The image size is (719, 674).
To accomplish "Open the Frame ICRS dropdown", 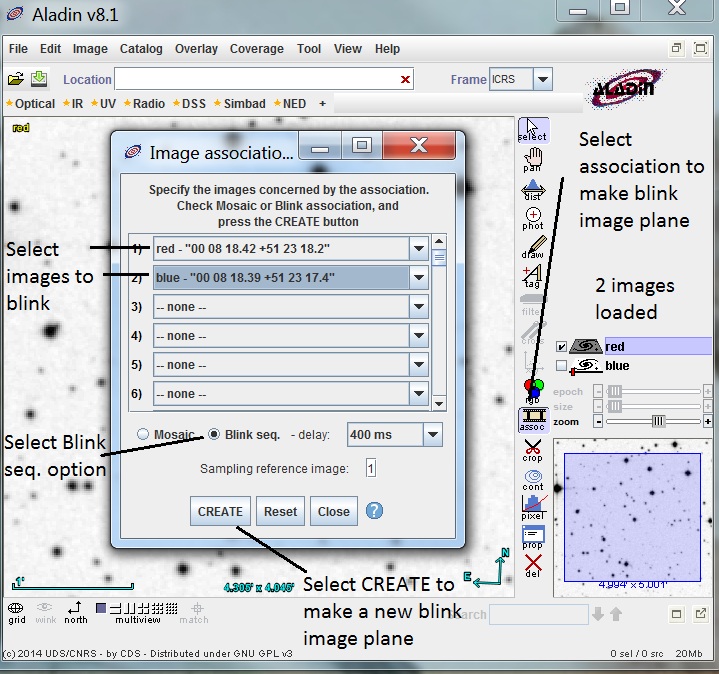I will (543, 79).
